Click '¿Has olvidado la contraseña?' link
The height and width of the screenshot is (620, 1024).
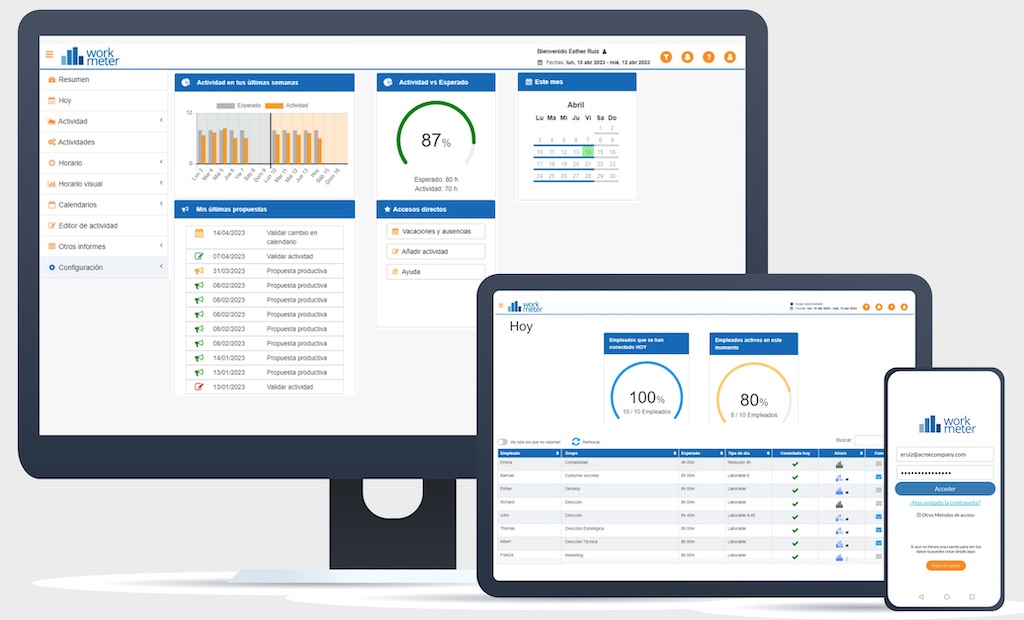(x=945, y=503)
